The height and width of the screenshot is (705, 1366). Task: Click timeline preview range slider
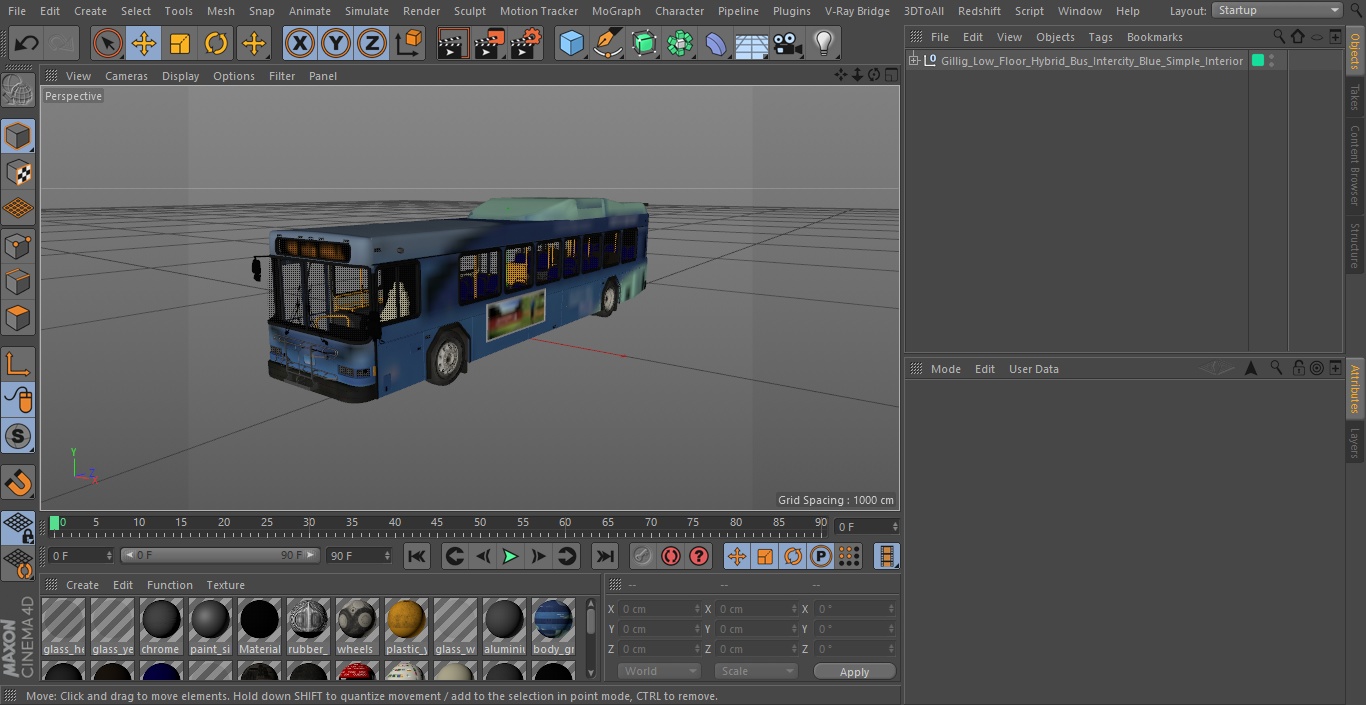[219, 555]
